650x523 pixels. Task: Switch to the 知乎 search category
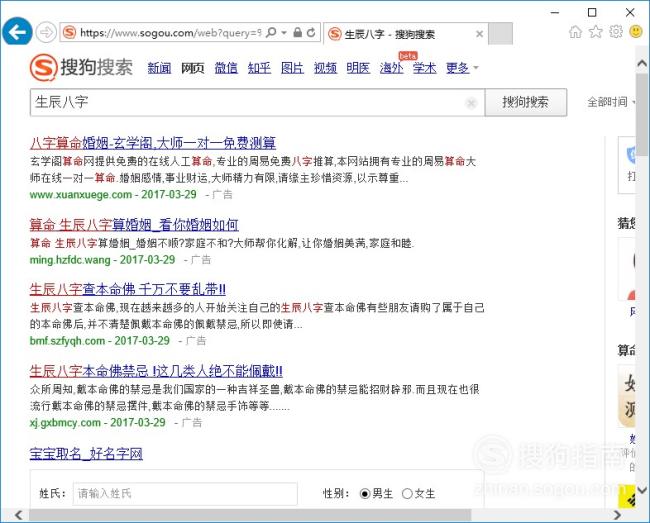[x=259, y=68]
